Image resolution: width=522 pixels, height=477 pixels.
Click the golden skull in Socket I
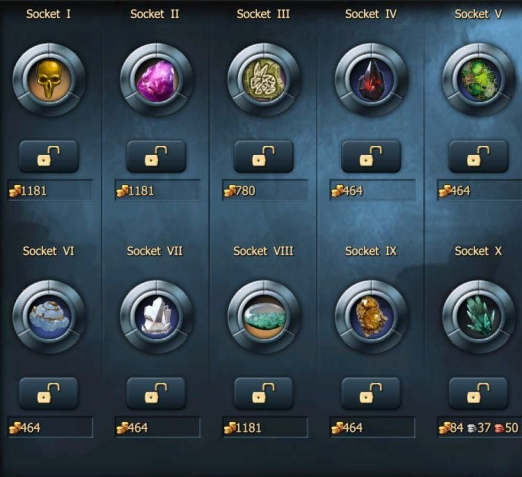tap(49, 80)
